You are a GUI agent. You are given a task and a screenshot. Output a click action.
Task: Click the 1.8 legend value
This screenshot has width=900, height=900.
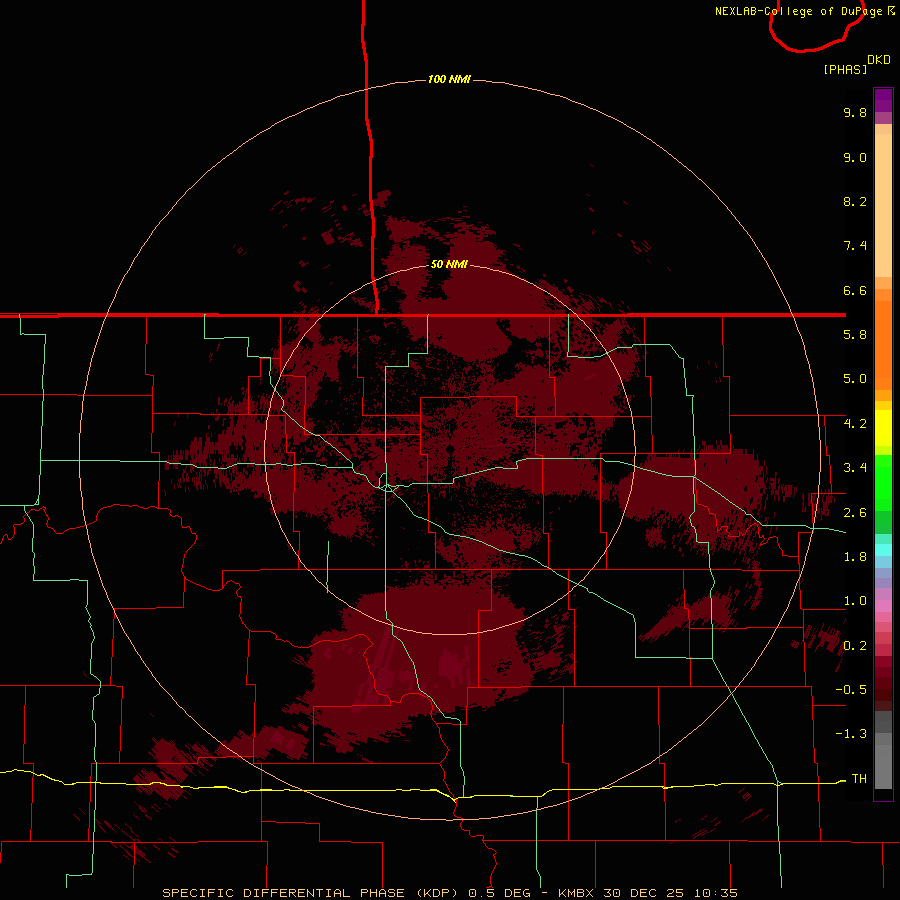coord(855,557)
